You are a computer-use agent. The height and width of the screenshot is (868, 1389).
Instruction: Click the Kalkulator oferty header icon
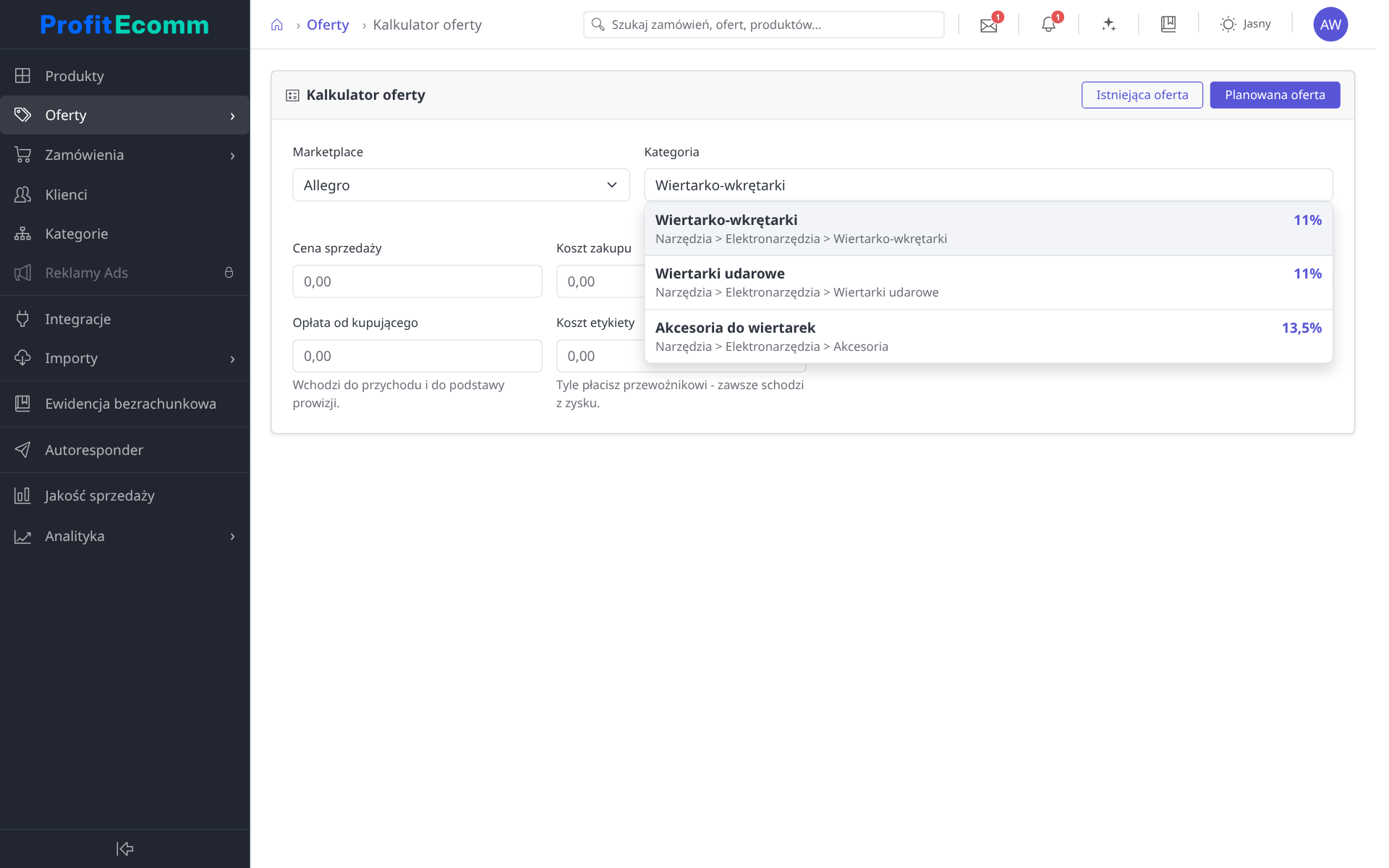coord(292,95)
